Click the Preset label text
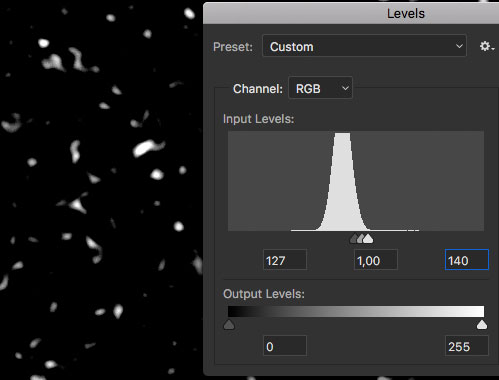The width and height of the screenshot is (499, 380). tap(233, 47)
